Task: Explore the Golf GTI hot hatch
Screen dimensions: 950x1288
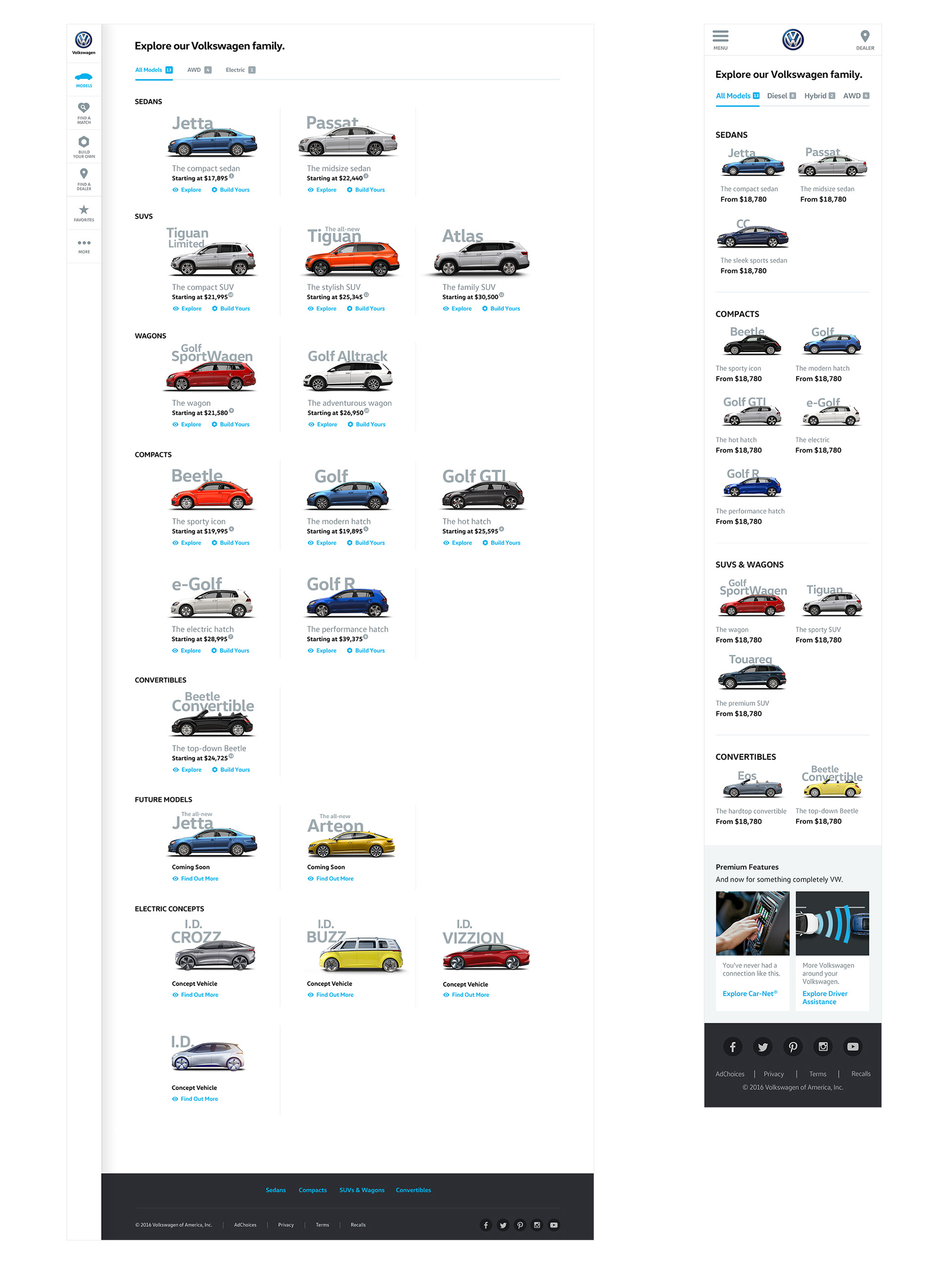Action: point(457,543)
